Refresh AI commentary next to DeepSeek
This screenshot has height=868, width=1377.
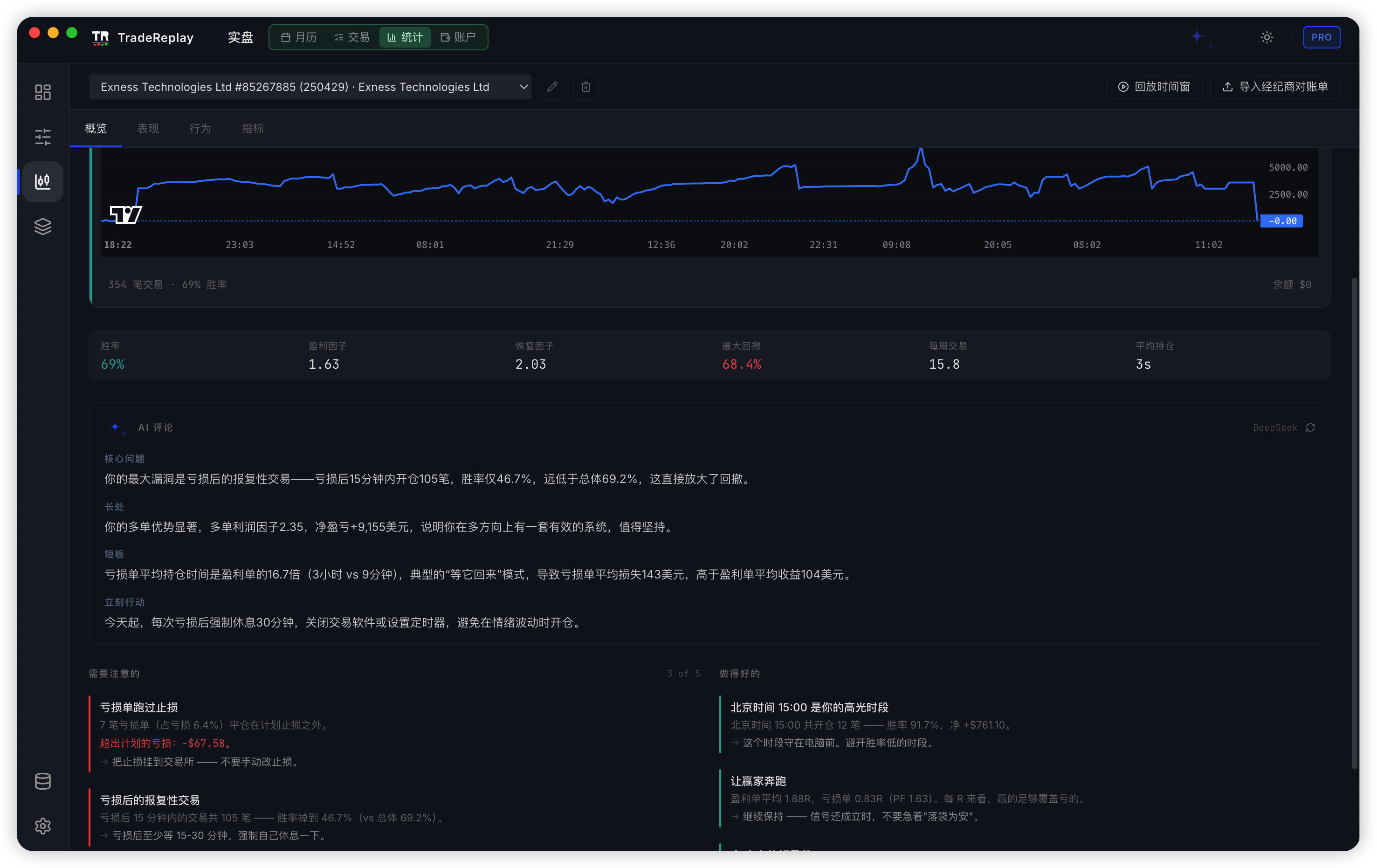[x=1310, y=428]
